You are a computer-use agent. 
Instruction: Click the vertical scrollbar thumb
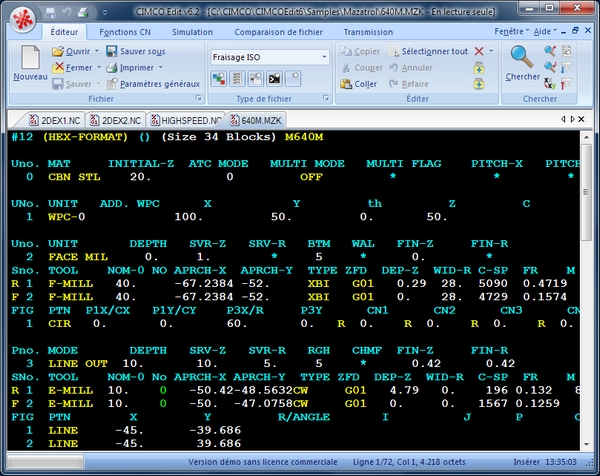(586, 192)
